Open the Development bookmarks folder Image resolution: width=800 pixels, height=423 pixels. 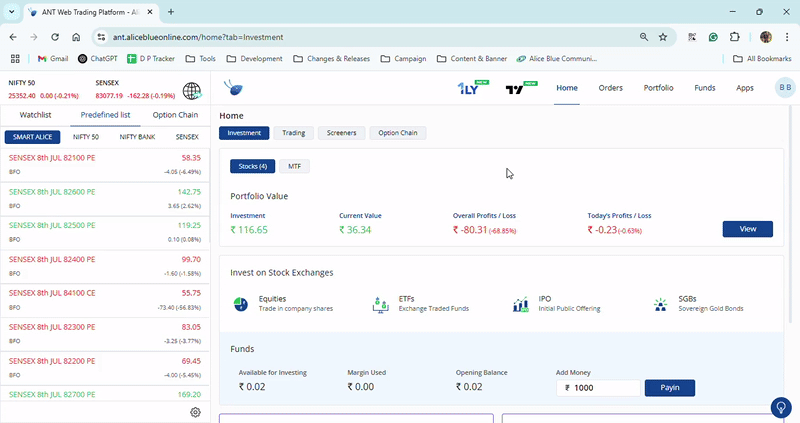[x=255, y=59]
